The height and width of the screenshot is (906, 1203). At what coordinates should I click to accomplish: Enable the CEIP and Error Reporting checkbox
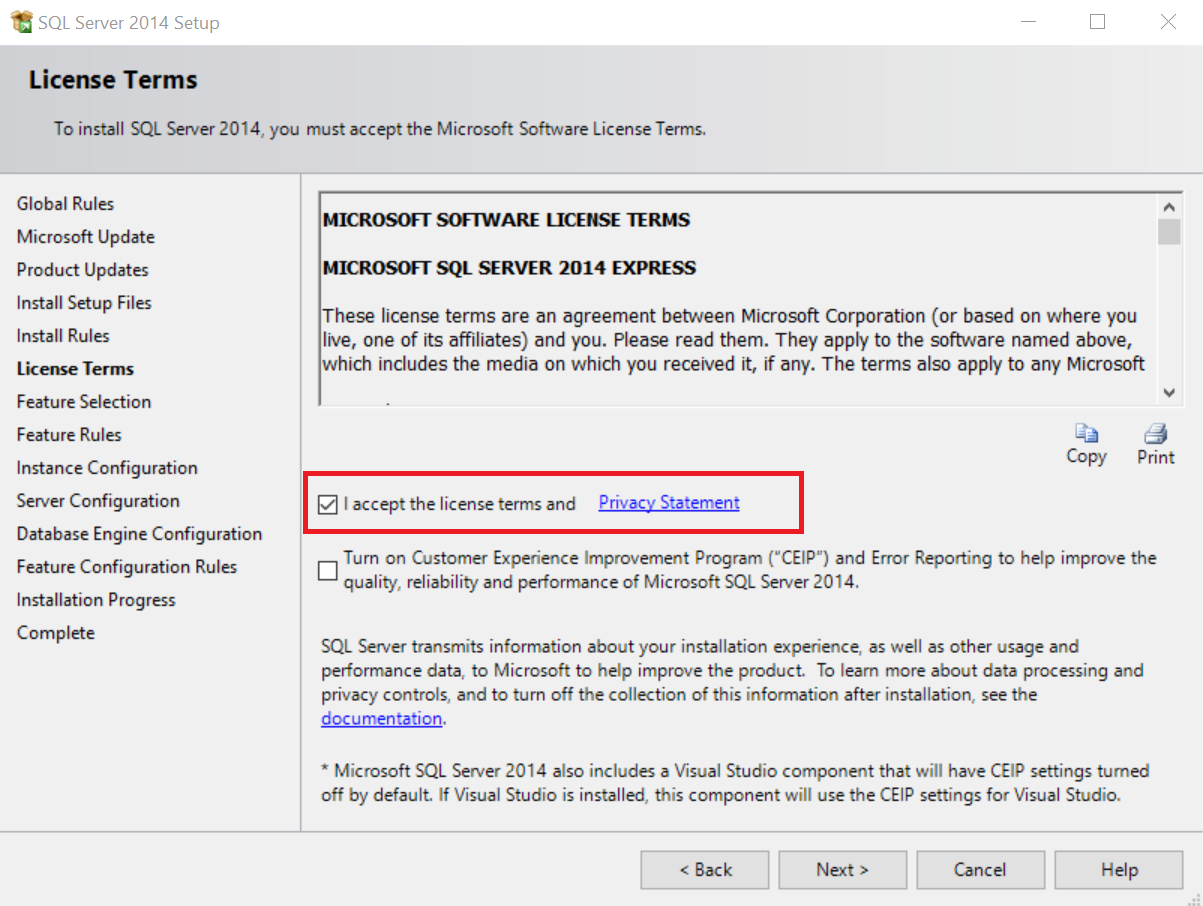[327, 570]
